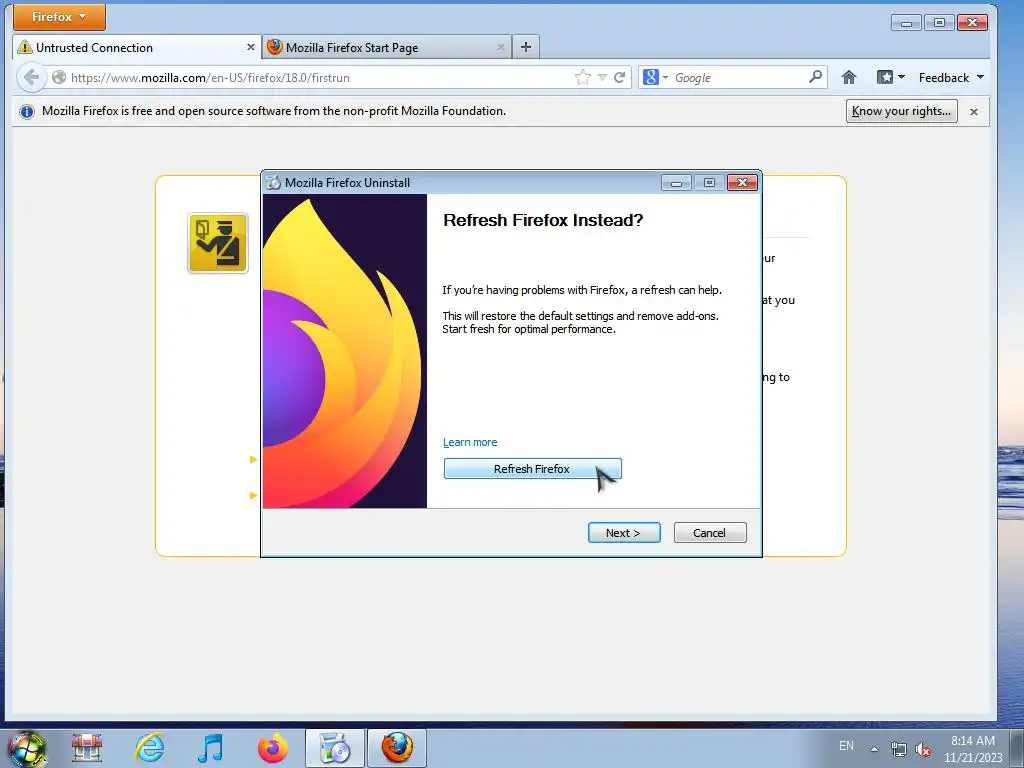The width and height of the screenshot is (1024, 768).
Task: Reload the page with refresh icon
Action: pyautogui.click(x=619, y=78)
